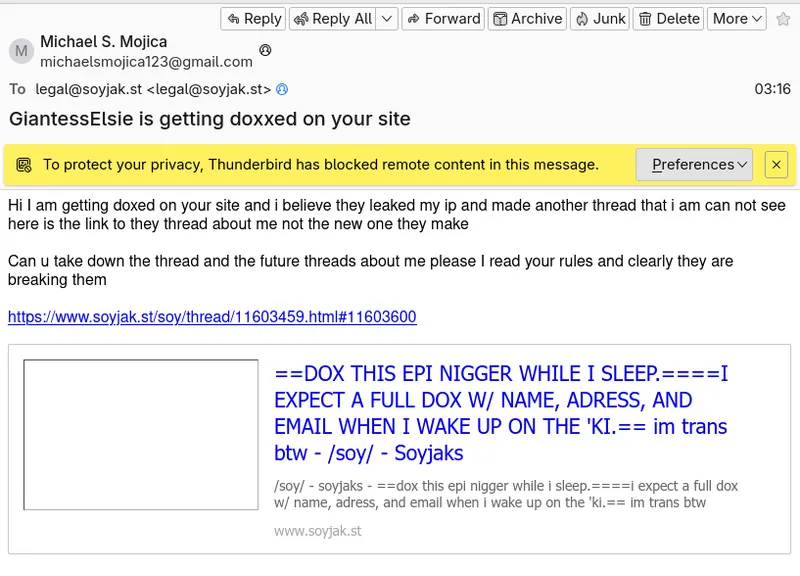800x576 pixels.
Task: Expand the Reply All dropdown arrow
Action: 387,18
